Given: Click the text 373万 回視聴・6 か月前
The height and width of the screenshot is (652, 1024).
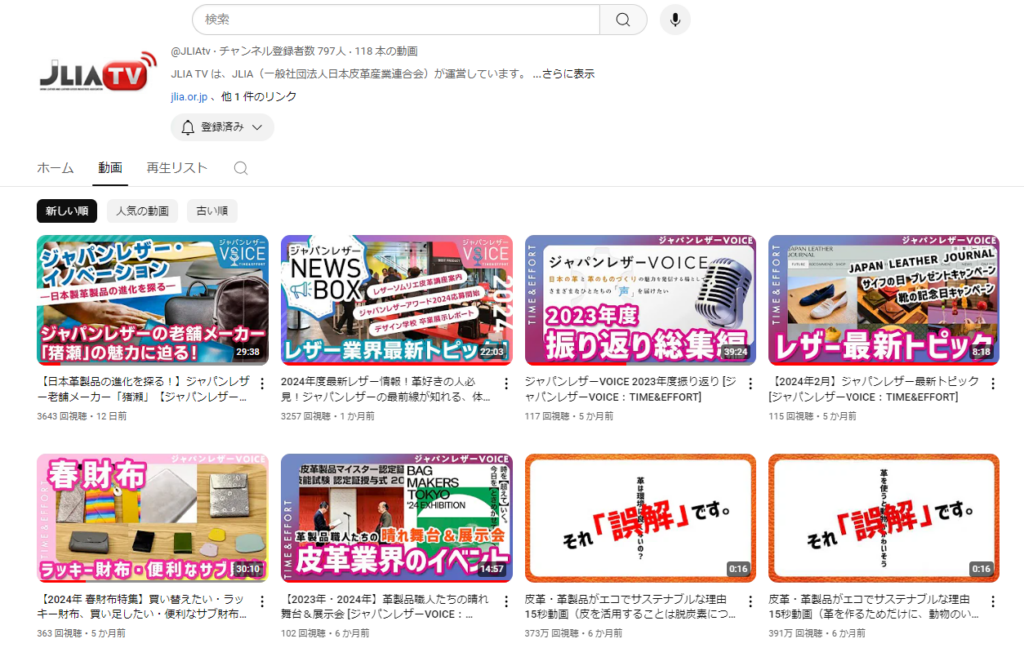Looking at the screenshot, I should tap(573, 633).
